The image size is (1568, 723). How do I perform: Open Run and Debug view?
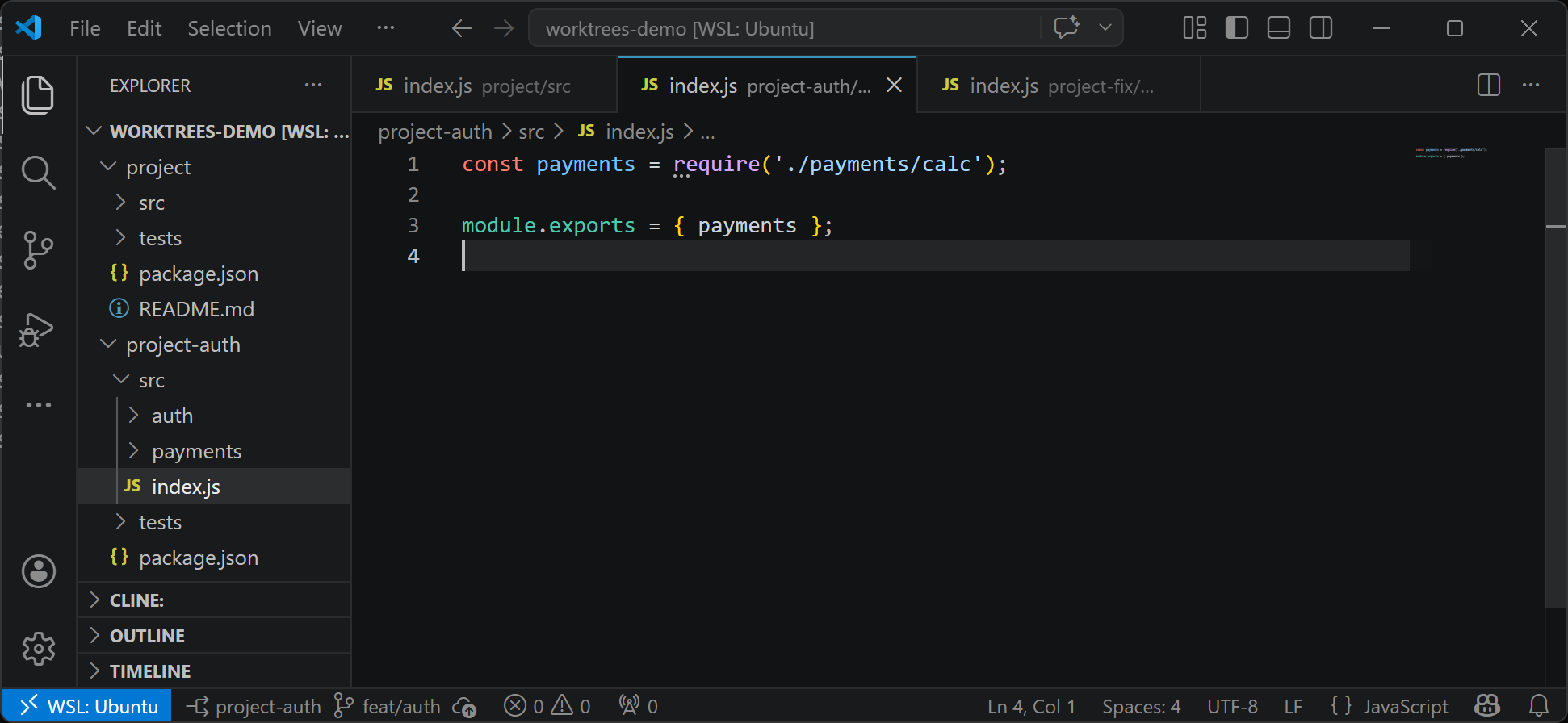[38, 328]
